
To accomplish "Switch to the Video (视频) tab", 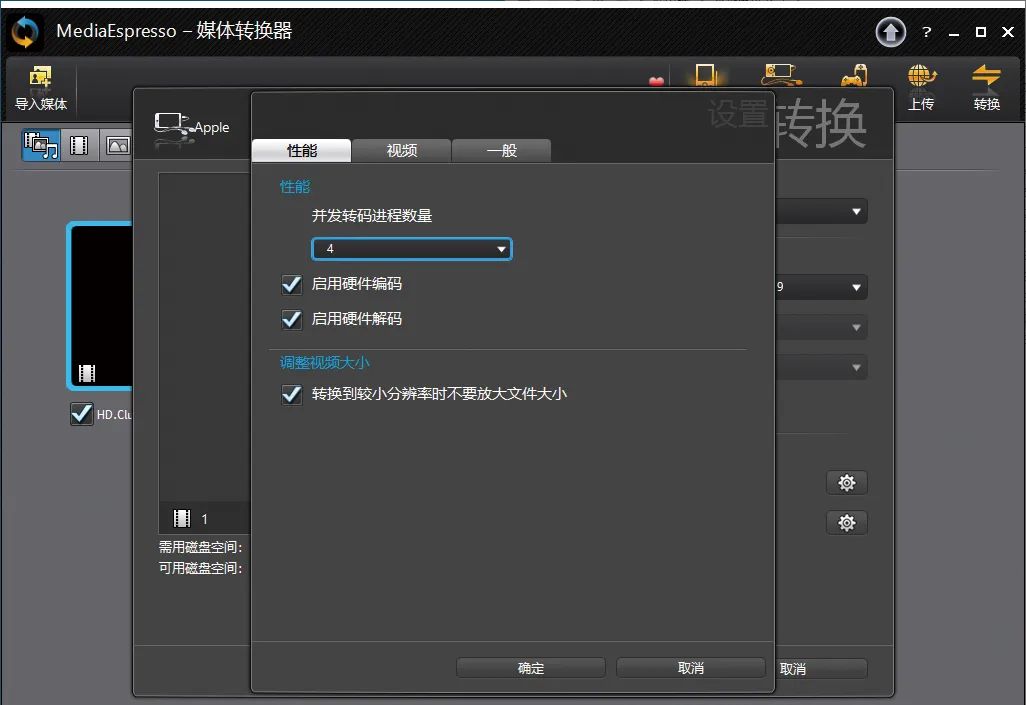I will pyautogui.click(x=402, y=151).
